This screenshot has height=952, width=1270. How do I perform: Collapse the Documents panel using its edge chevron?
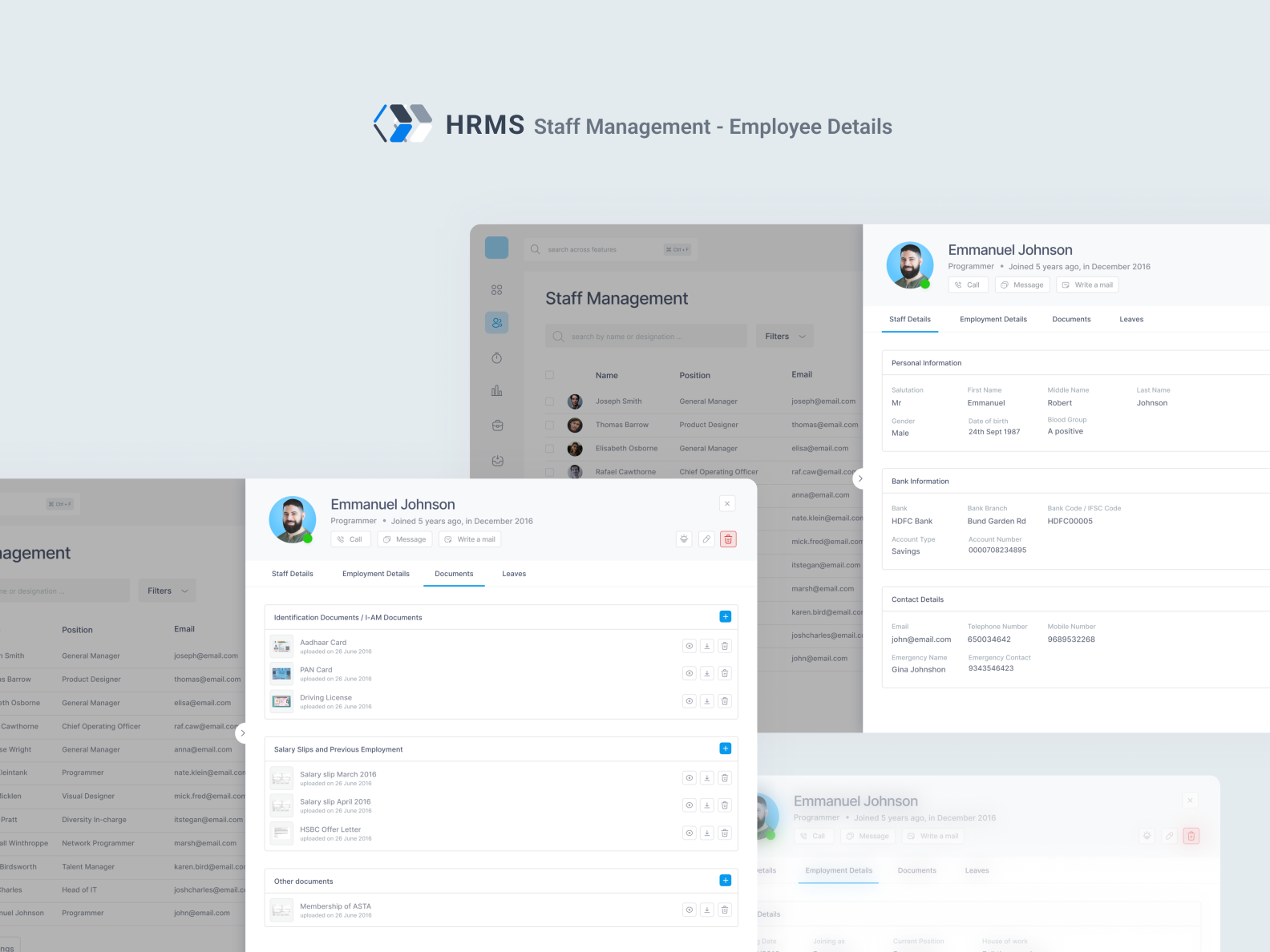coord(243,732)
